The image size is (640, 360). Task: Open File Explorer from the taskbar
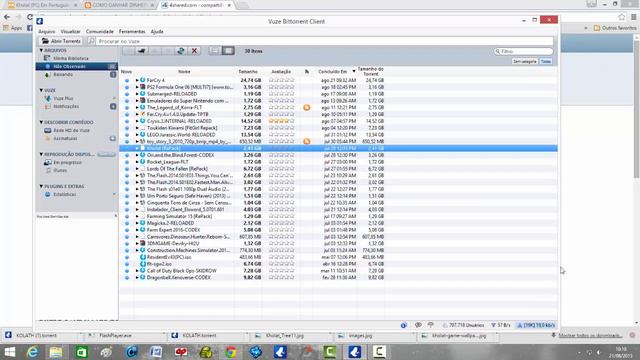coord(56,352)
